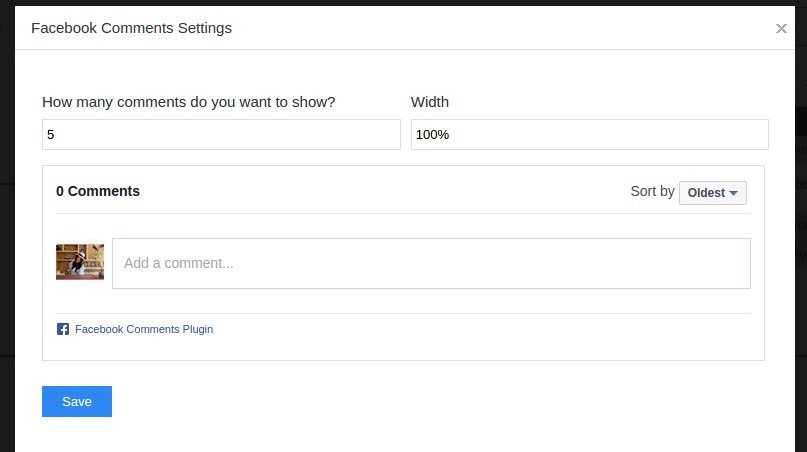Click the Sort by label
This screenshot has height=452, width=807.
652,191
